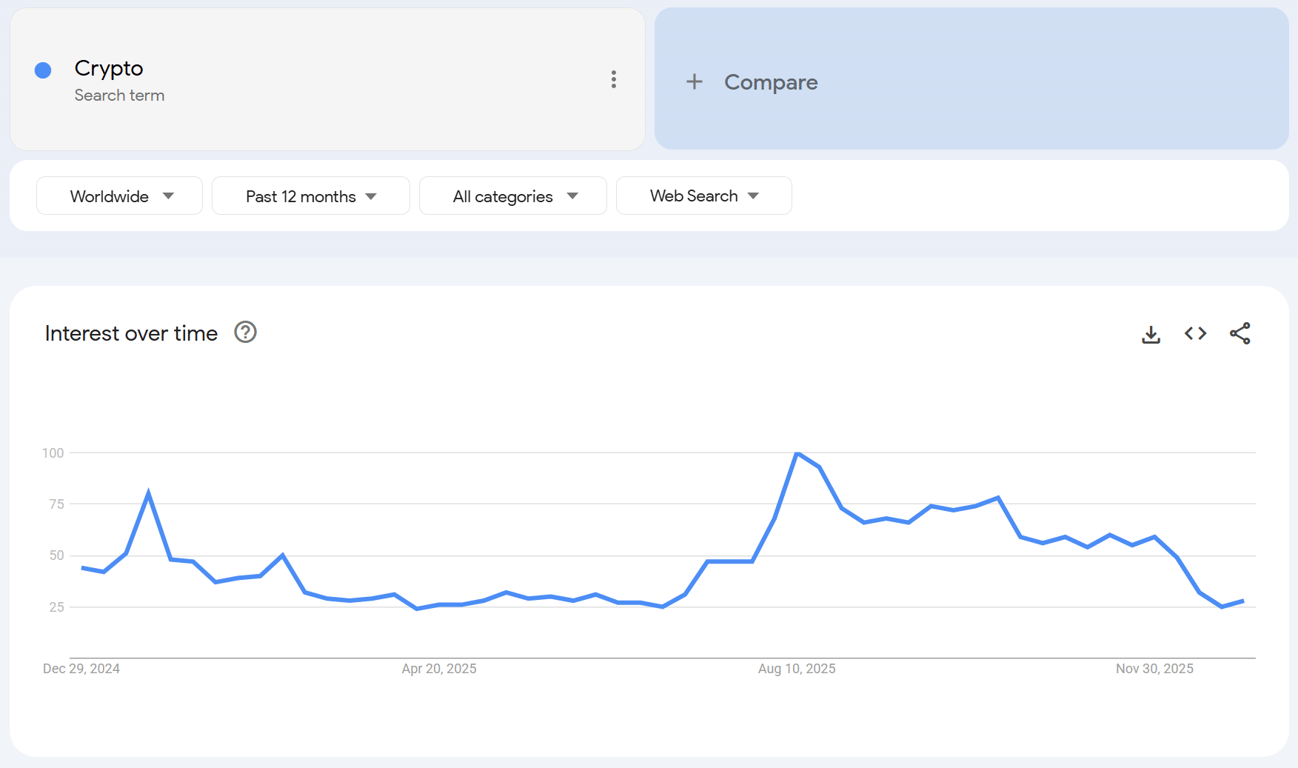
Task: Select the Search term text under Crypto
Action: [x=119, y=95]
